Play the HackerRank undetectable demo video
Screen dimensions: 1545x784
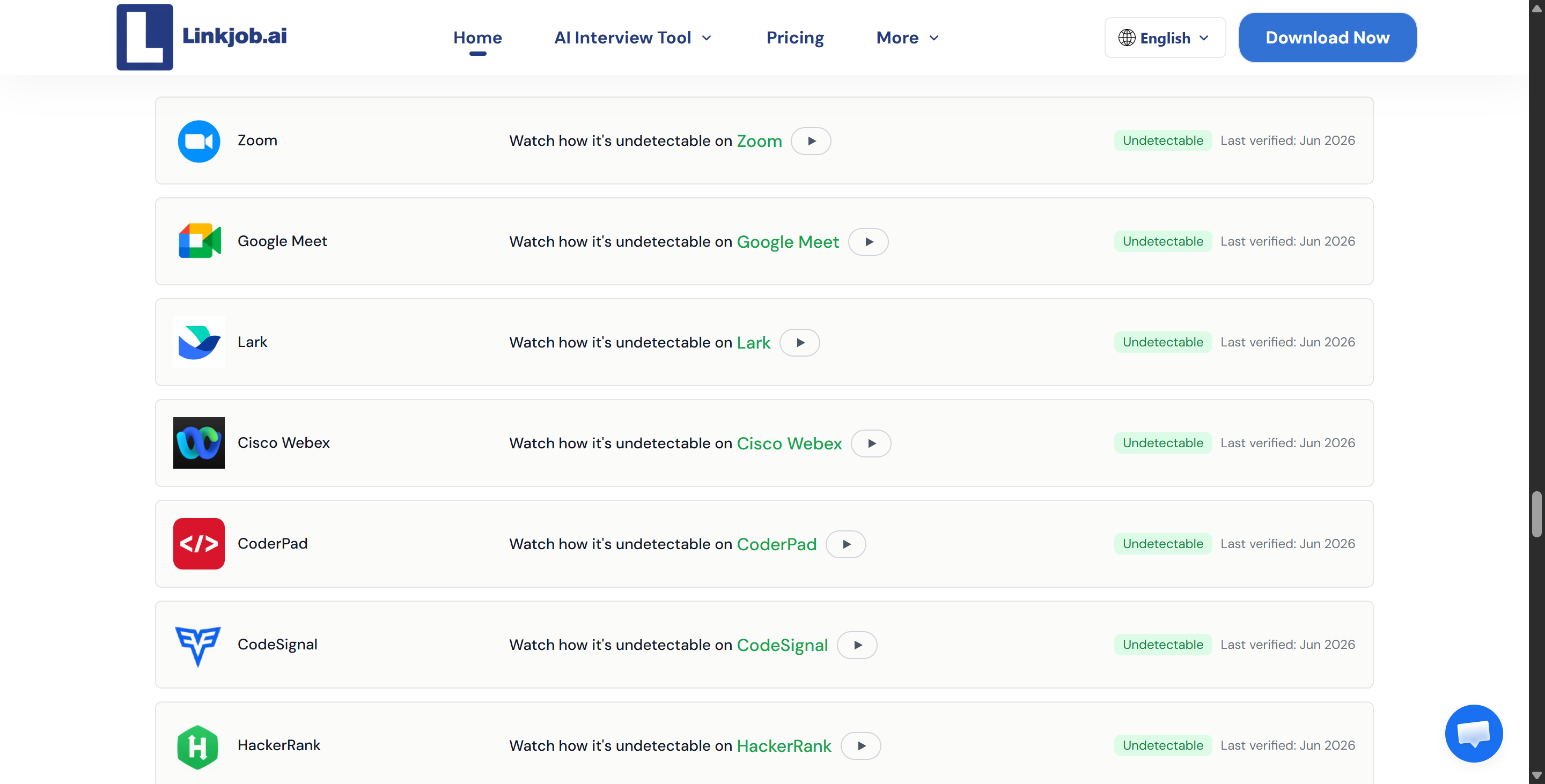pyautogui.click(x=860, y=745)
